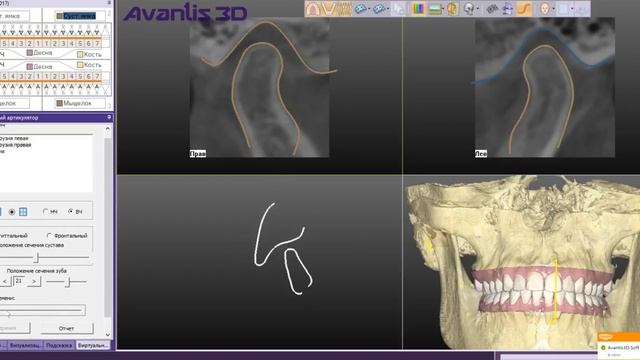The width and height of the screenshot is (640, 360).
Task: Click the highlighted upper-right tooth chart legend item
Action: (80, 16)
